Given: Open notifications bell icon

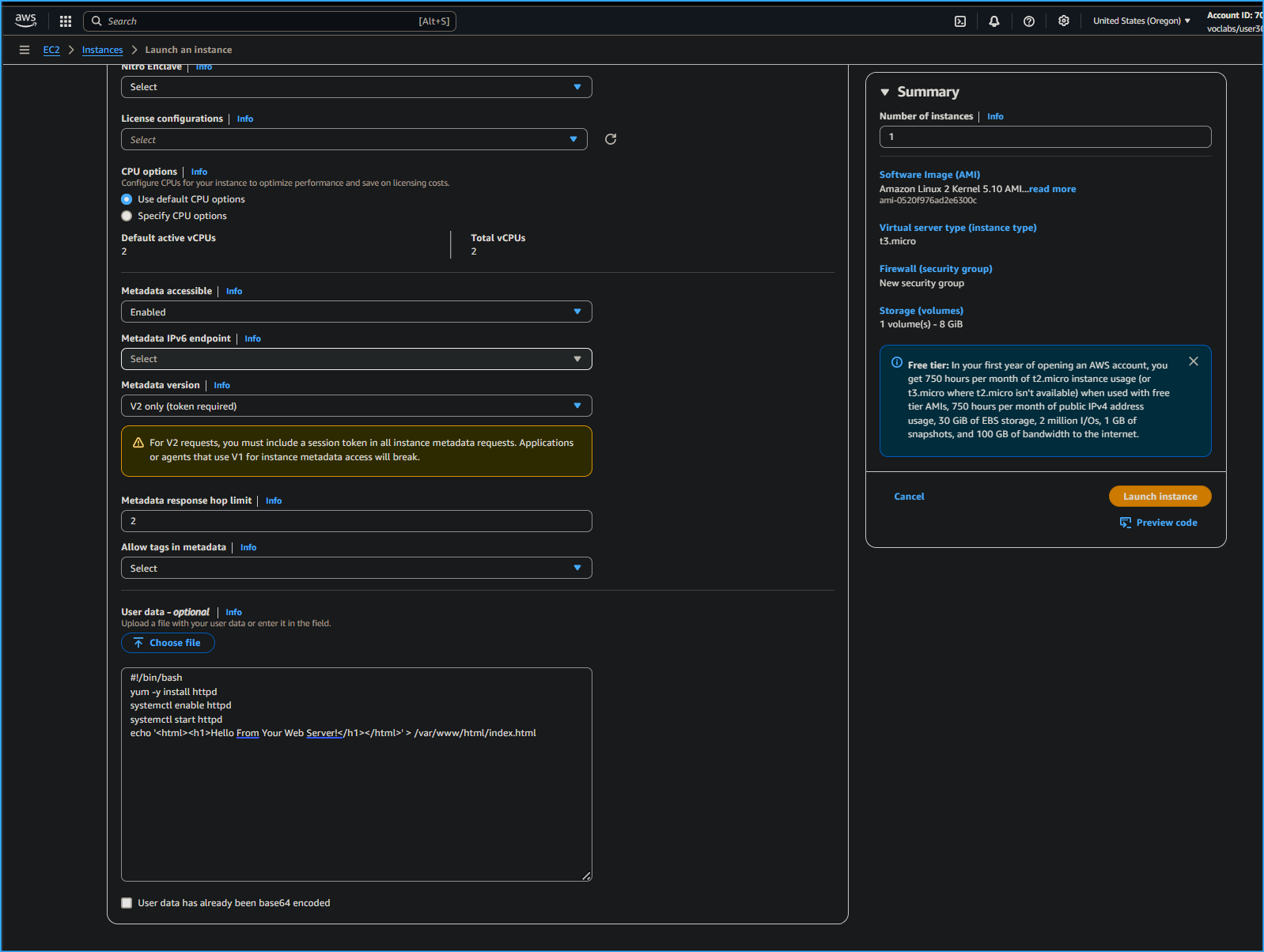Looking at the screenshot, I should click(994, 21).
